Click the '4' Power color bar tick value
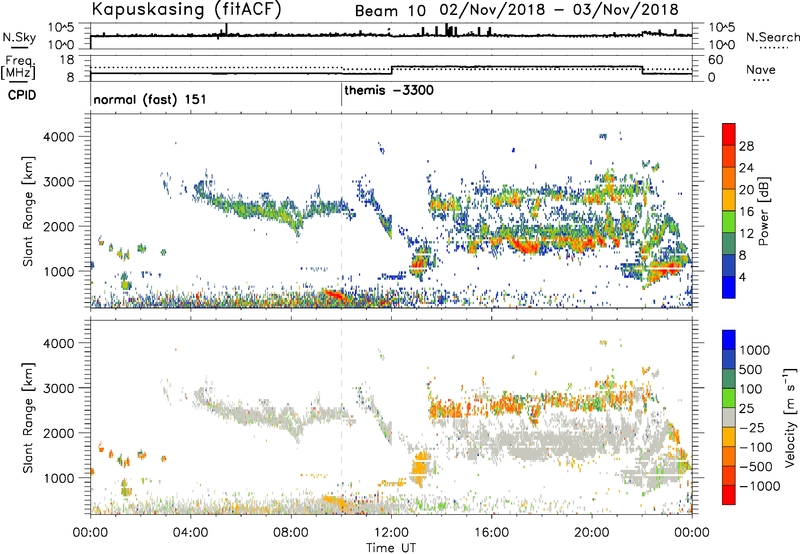 click(x=743, y=277)
